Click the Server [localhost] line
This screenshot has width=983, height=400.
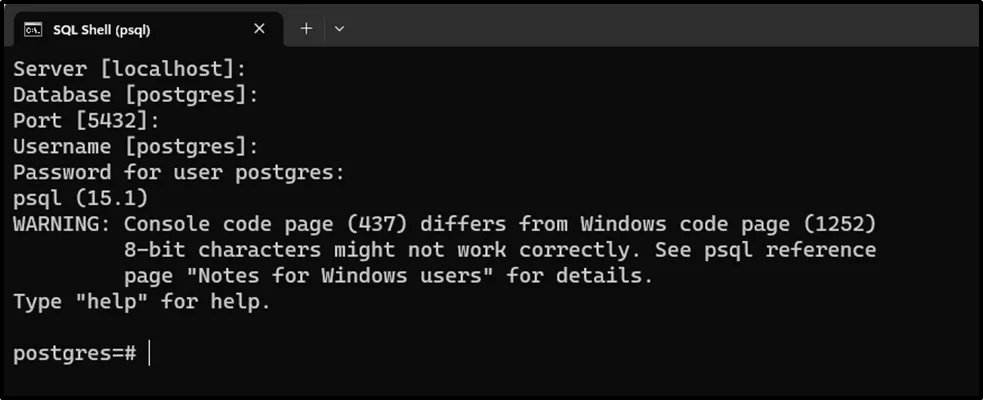pyautogui.click(x=129, y=69)
